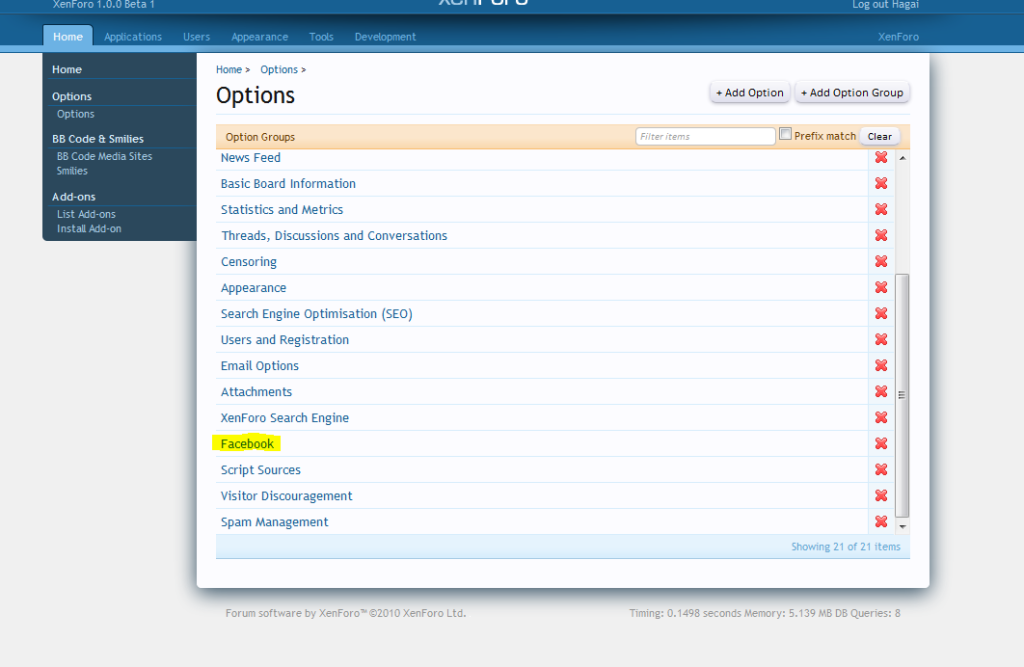Viewport: 1024px width, 667px height.
Task: Select the Add-ons sidebar heading
Action: (74, 197)
